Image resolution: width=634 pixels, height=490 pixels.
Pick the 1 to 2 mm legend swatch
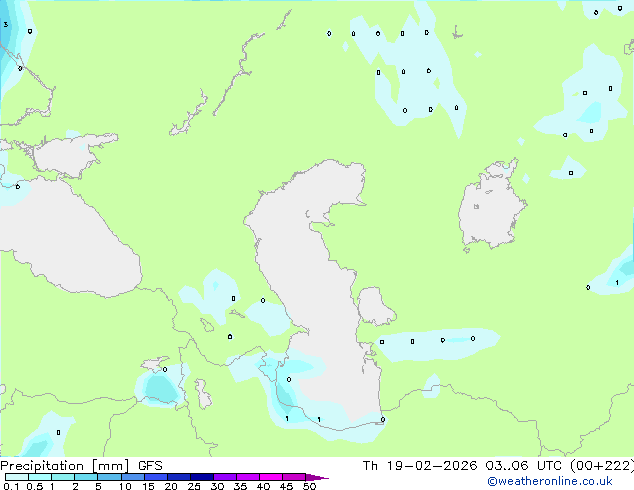coord(63,477)
